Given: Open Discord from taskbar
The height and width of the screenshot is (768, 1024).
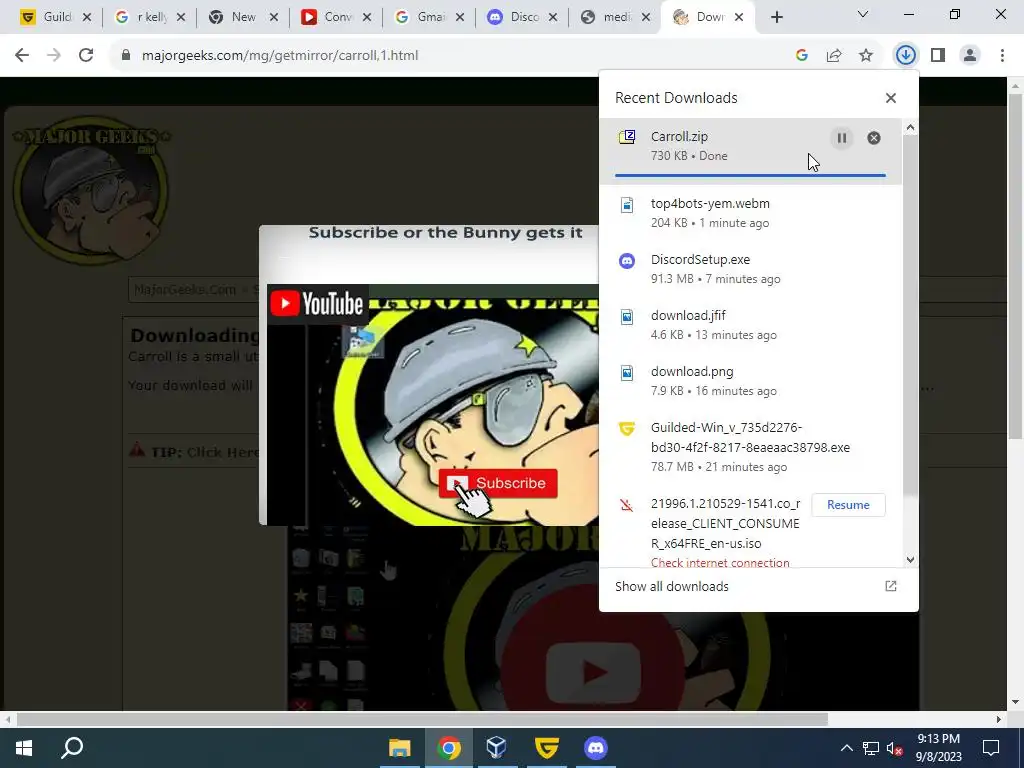Looking at the screenshot, I should coord(596,748).
